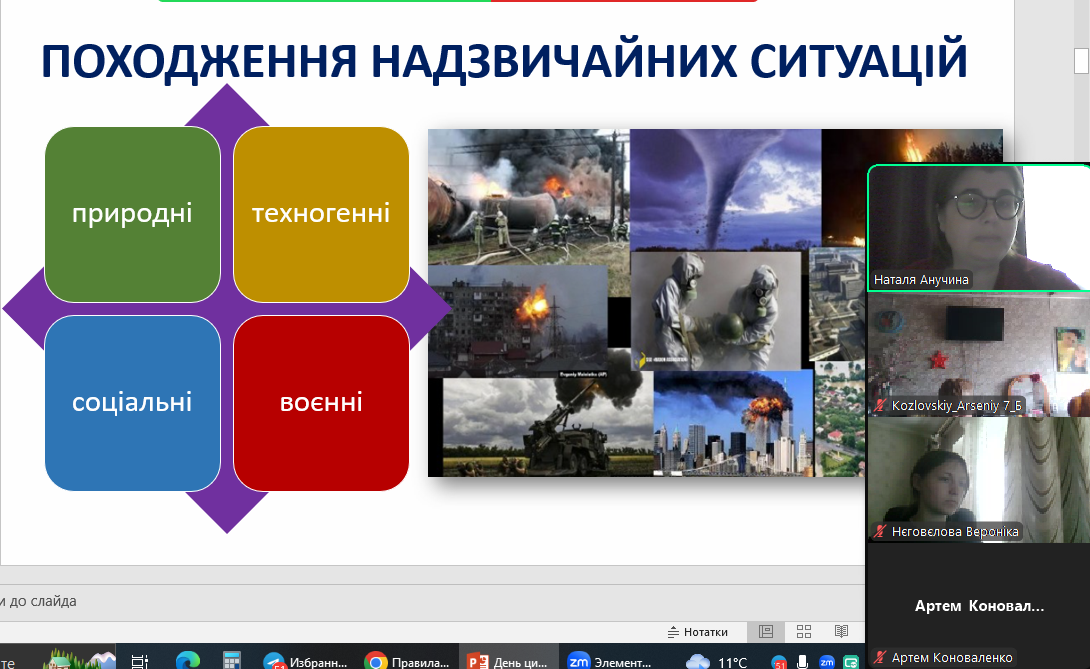The image size is (1090, 669).
Task: Open Chrome Правила... taskbar window
Action: 408,661
